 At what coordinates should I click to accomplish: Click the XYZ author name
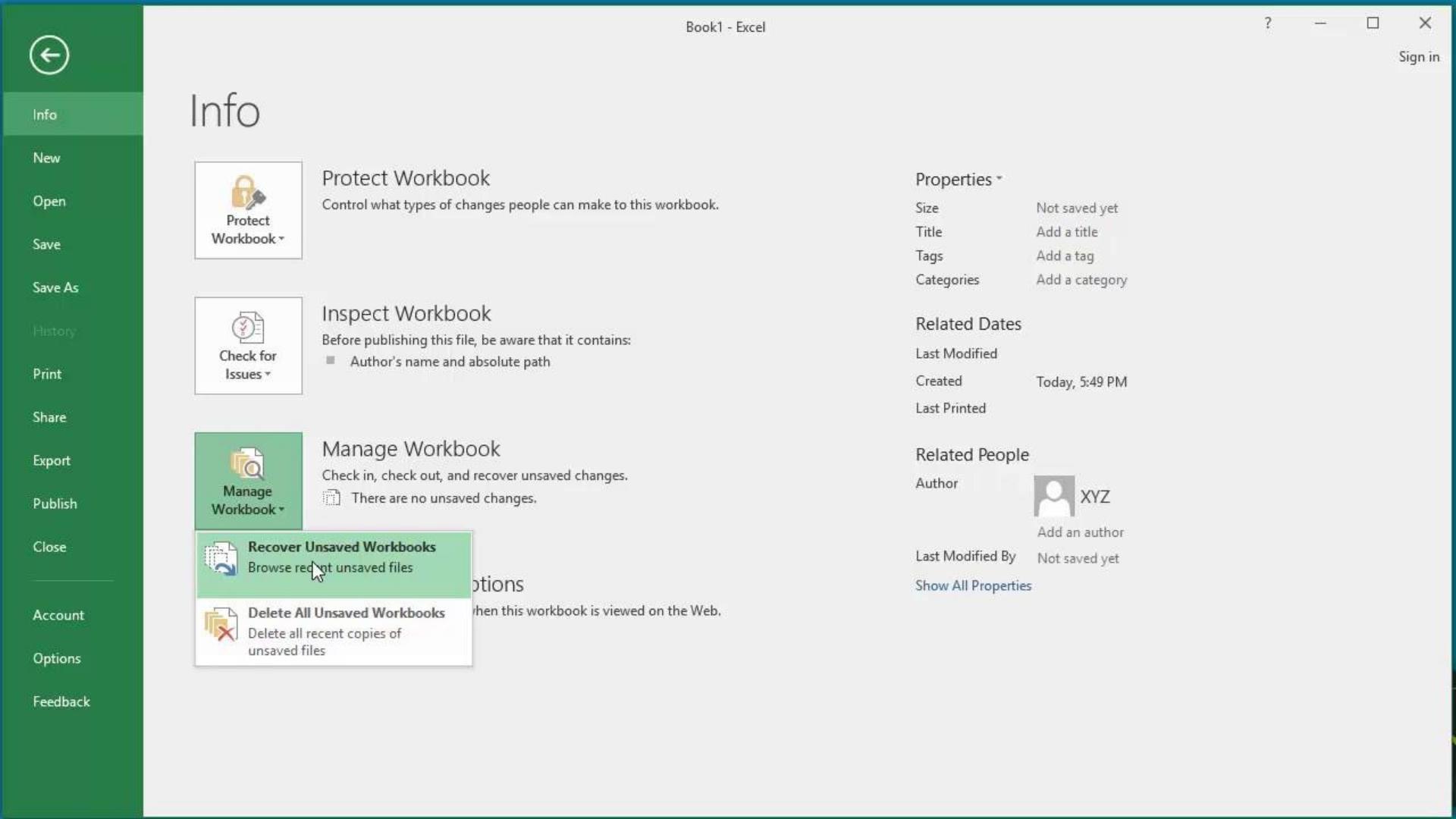pos(1095,497)
